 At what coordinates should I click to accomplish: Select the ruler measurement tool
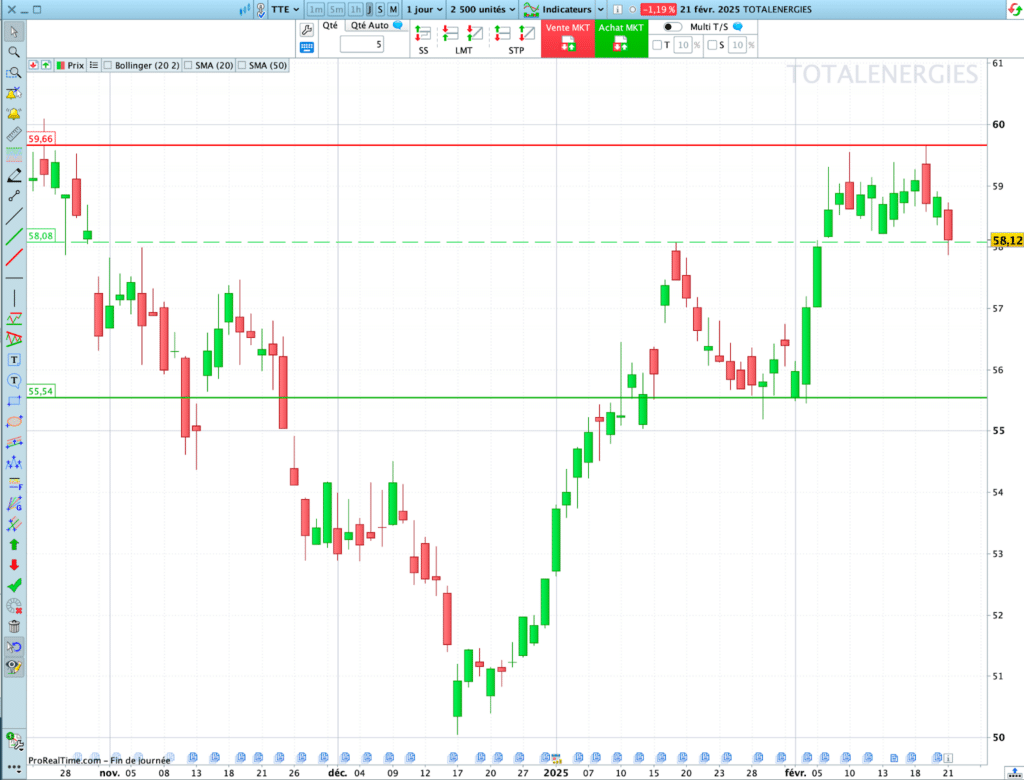point(14,135)
